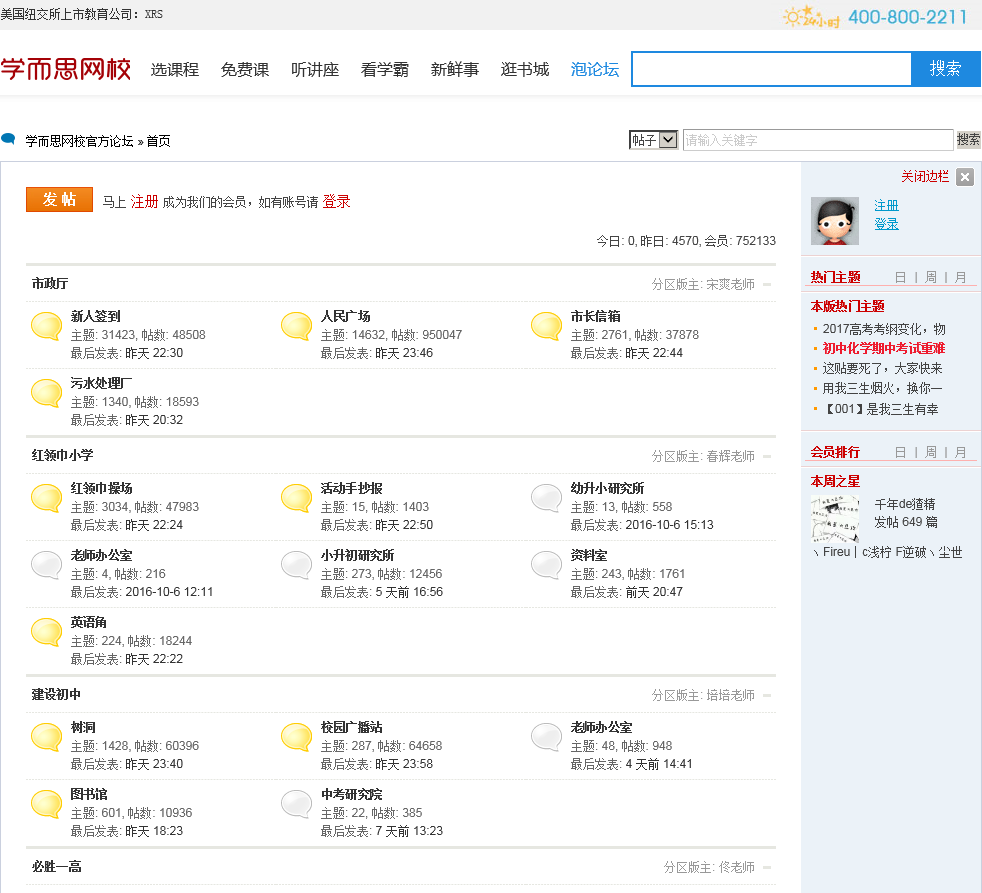Open member profile 千年de猹精

point(905,504)
